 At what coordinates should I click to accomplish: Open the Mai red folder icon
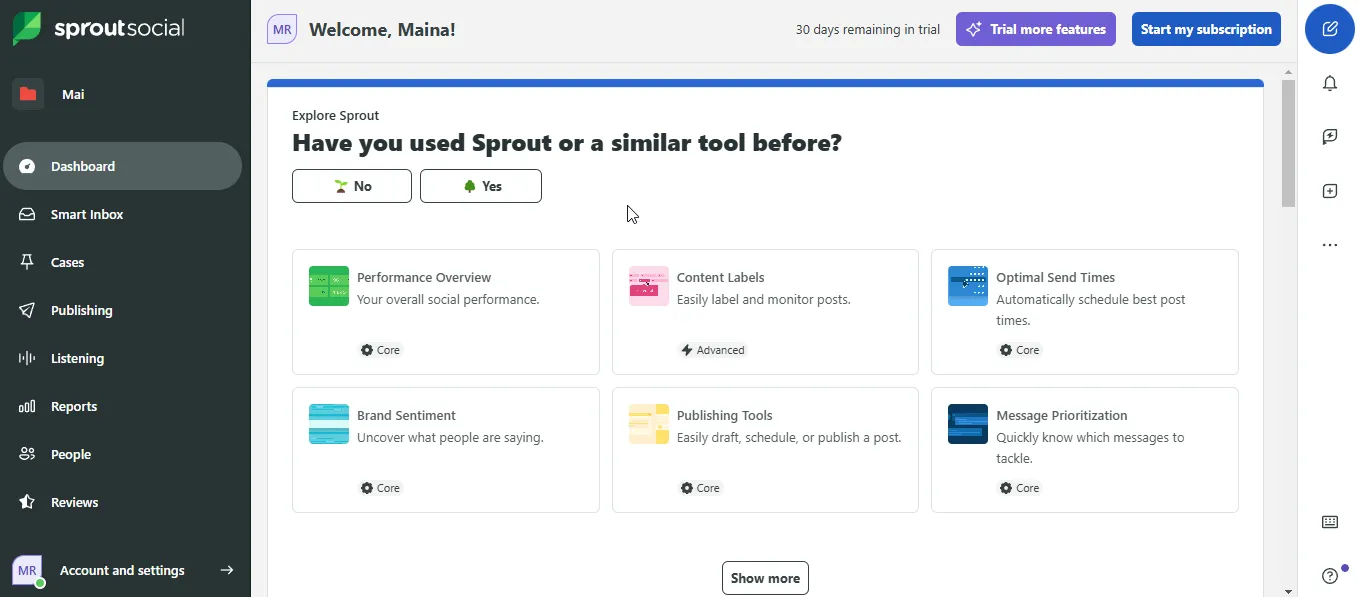(x=28, y=94)
